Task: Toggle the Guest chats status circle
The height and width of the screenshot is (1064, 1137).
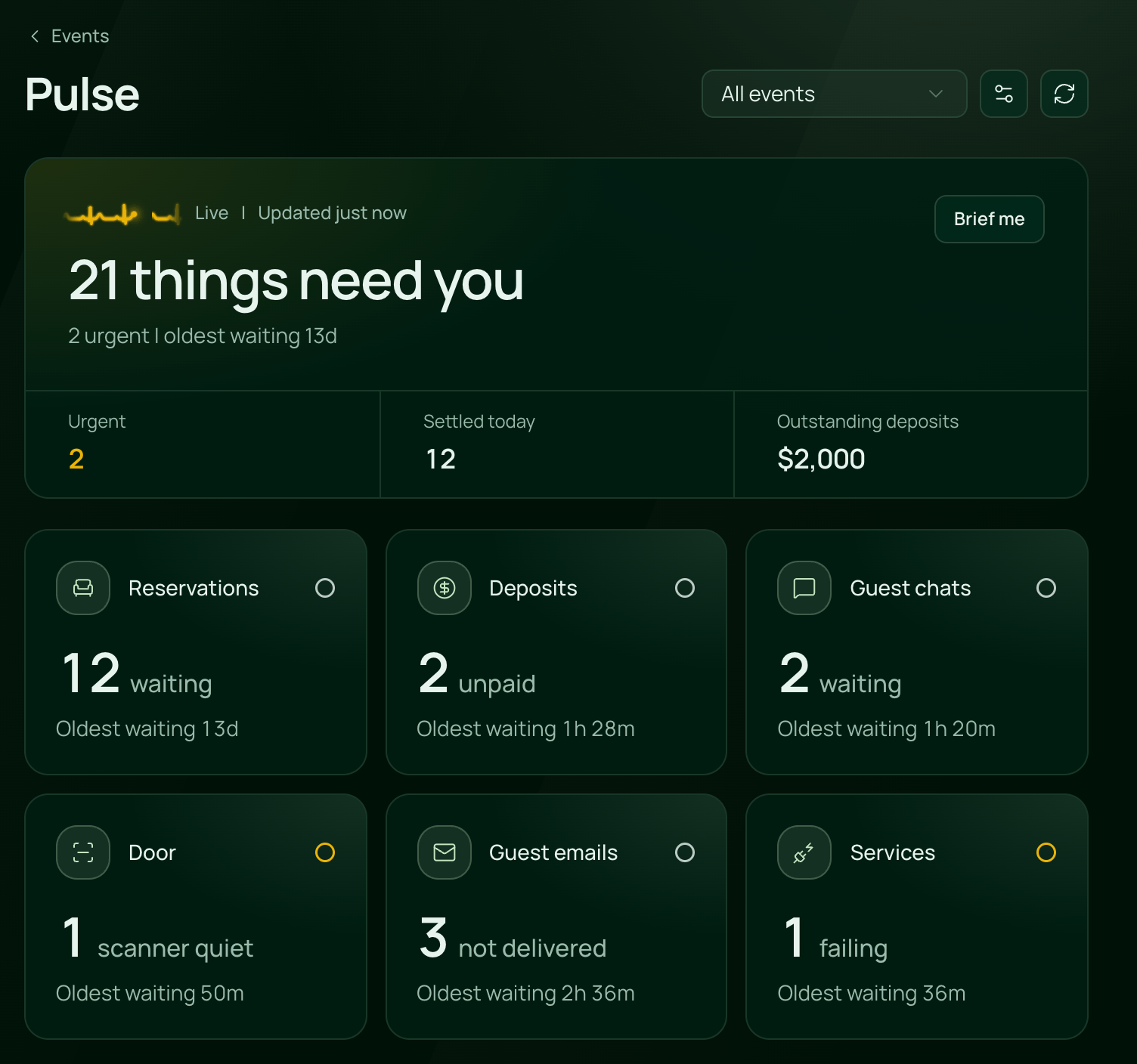Action: 1046,588
